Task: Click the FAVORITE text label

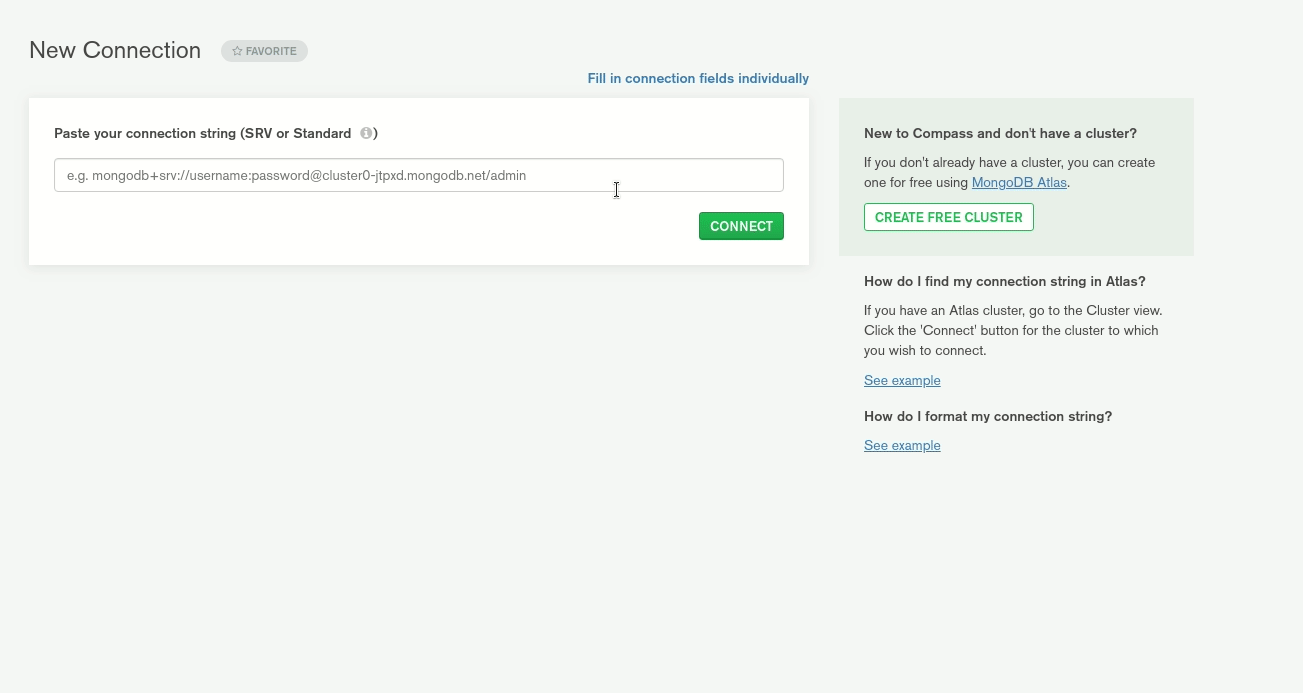Action: (x=271, y=51)
